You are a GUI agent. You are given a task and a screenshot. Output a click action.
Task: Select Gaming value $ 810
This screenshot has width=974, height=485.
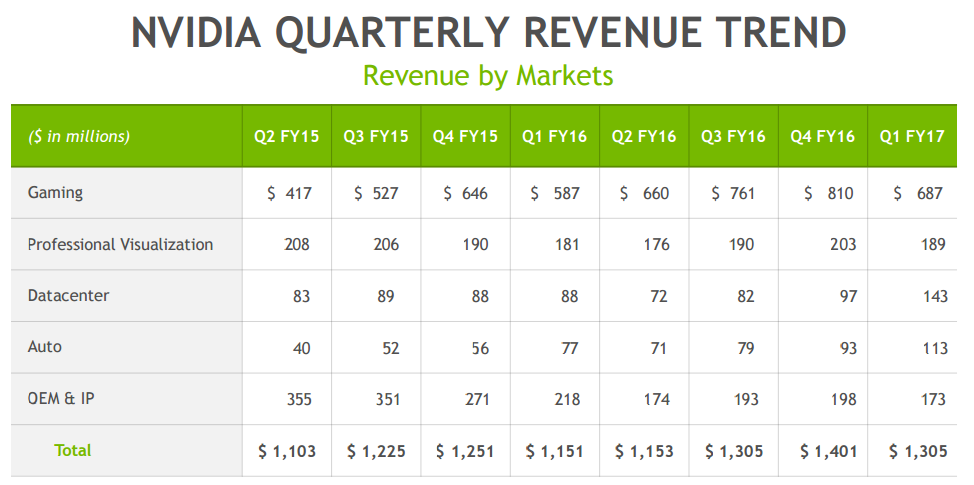(x=829, y=194)
